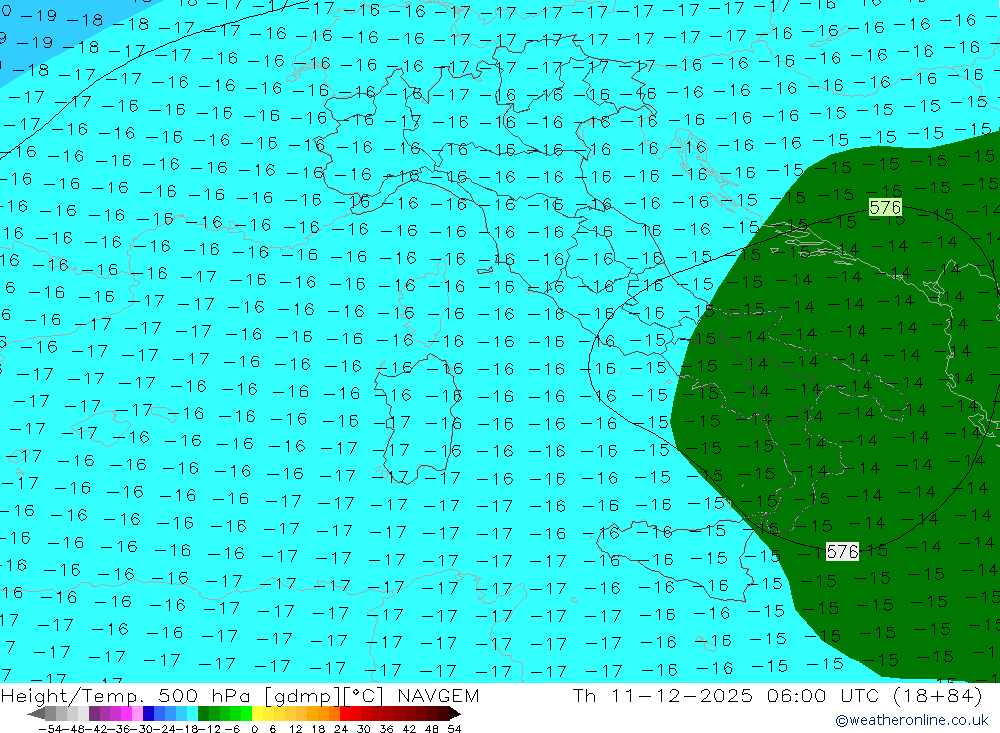Click the bright red 24 legend swatch
Viewport: 1000px width, 733px height.
pos(345,714)
